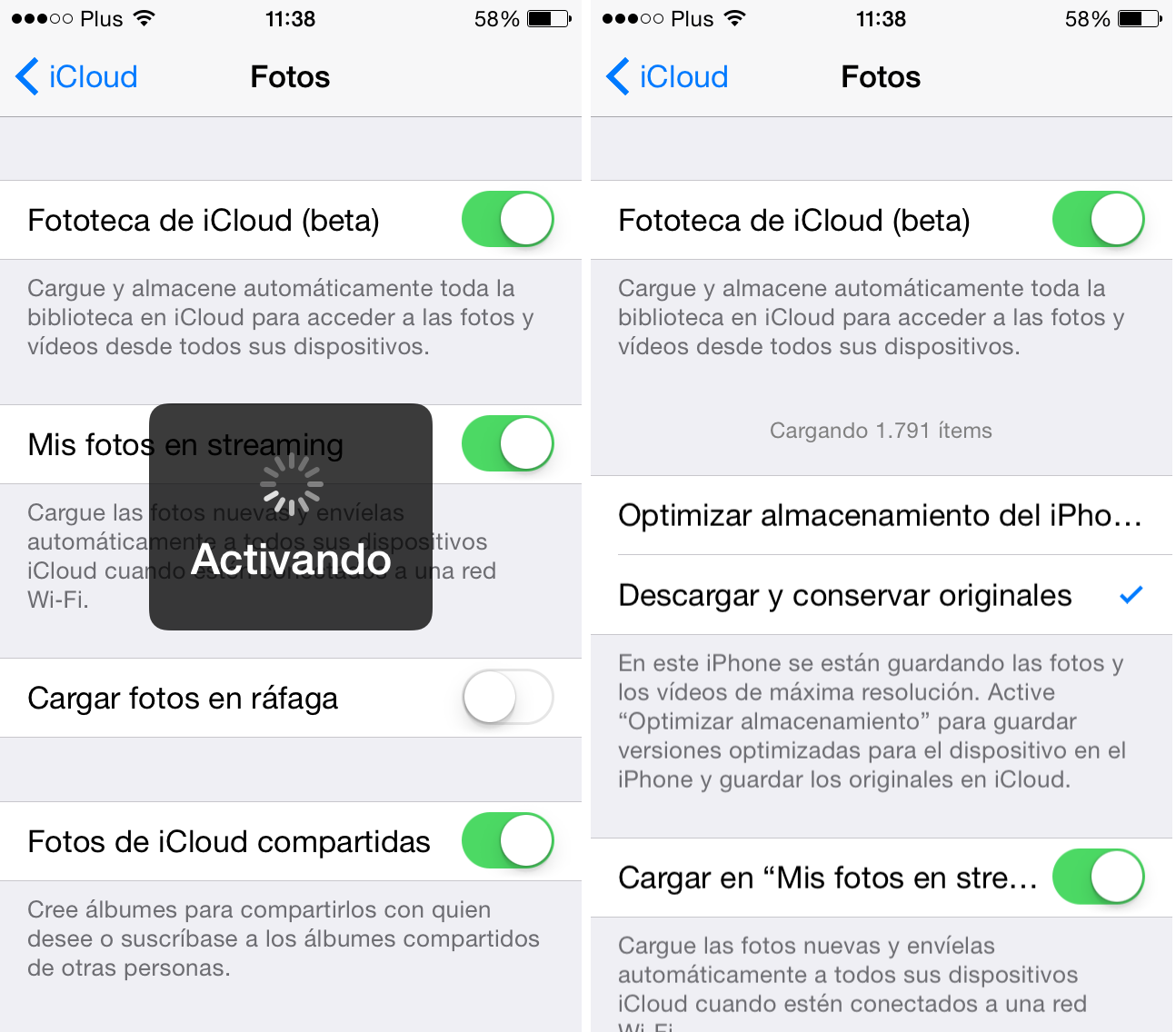Select Descargar y conservar originales option

[882, 595]
